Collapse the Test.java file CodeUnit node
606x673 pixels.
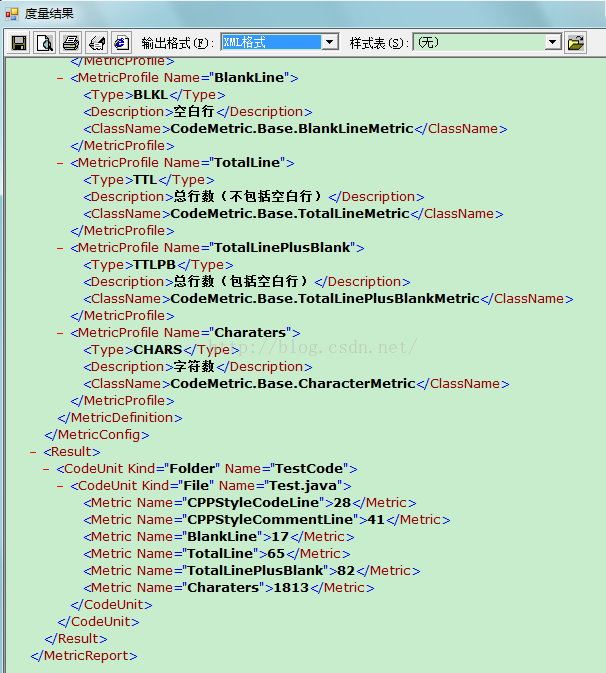(62, 485)
